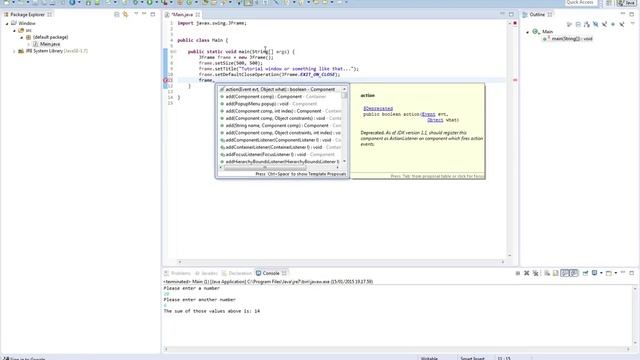The width and height of the screenshot is (640, 360).
Task: Collapse the (default package) node
Action: [22, 37]
